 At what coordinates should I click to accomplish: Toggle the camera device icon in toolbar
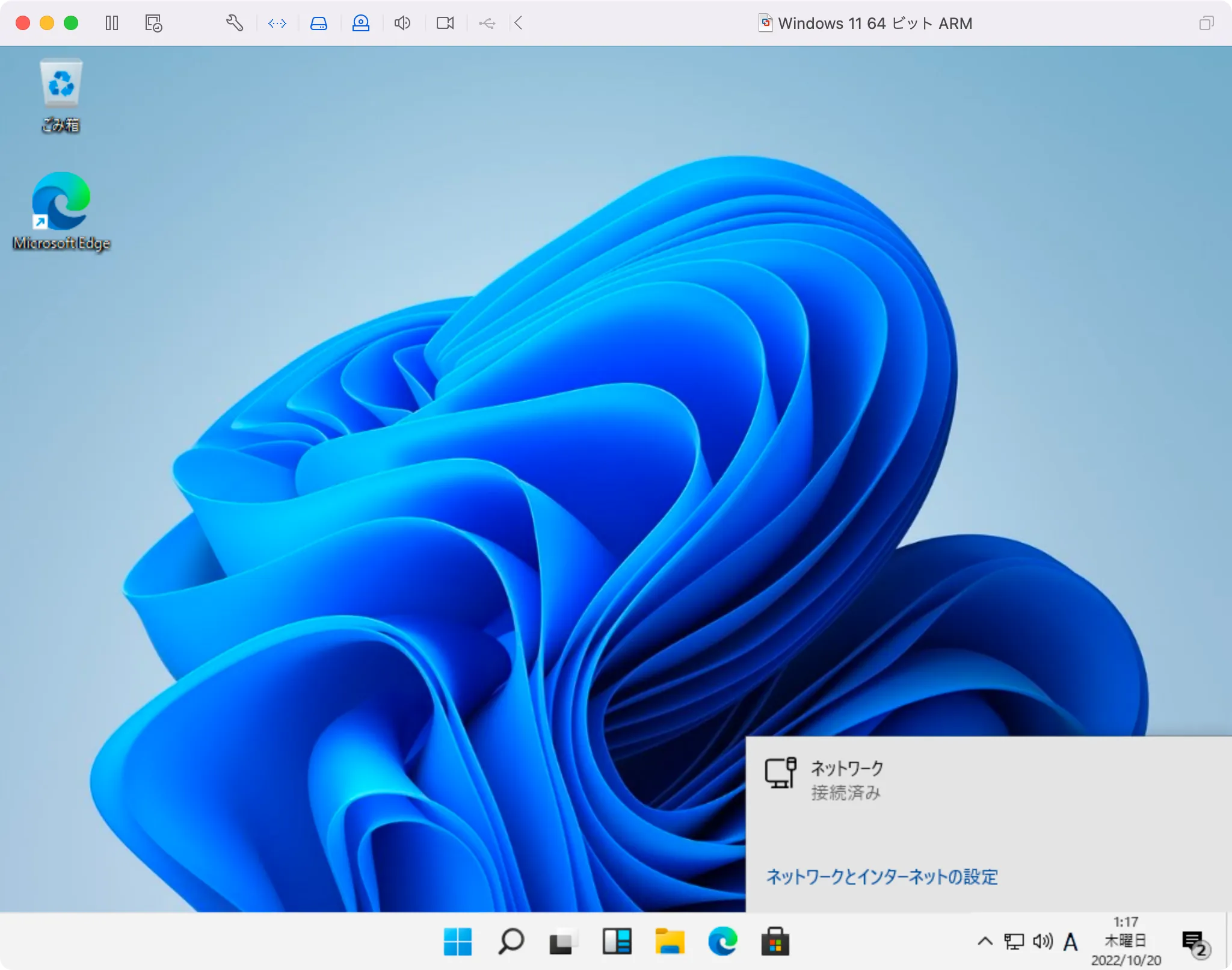pyautogui.click(x=445, y=23)
